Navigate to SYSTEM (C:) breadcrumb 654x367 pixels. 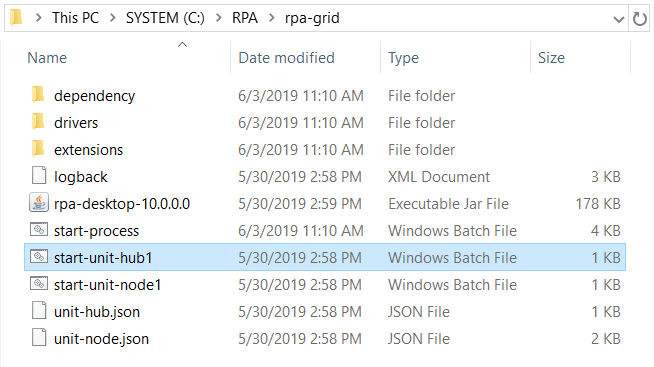pos(165,18)
